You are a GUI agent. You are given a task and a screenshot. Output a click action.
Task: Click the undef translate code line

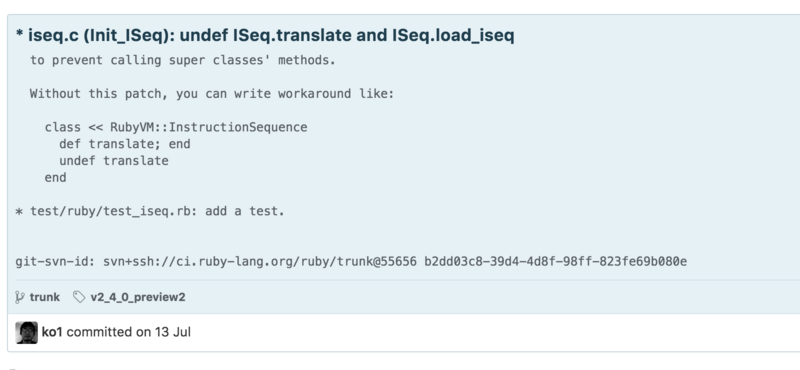[114, 161]
